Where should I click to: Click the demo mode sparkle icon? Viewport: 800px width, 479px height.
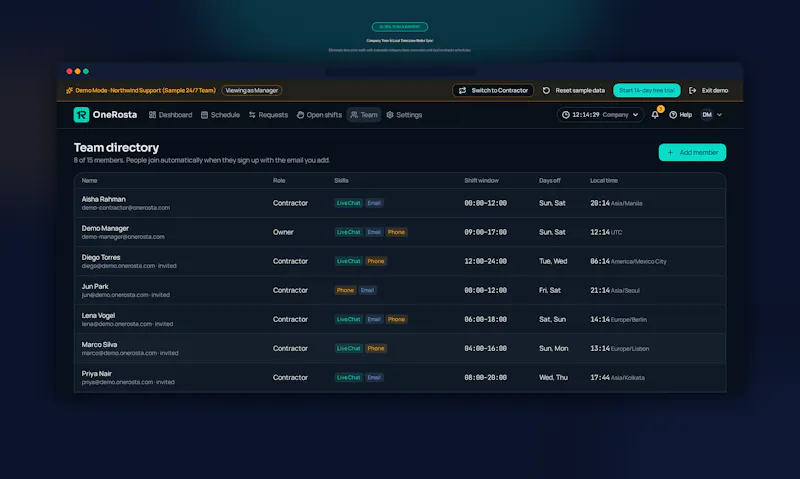[69, 90]
